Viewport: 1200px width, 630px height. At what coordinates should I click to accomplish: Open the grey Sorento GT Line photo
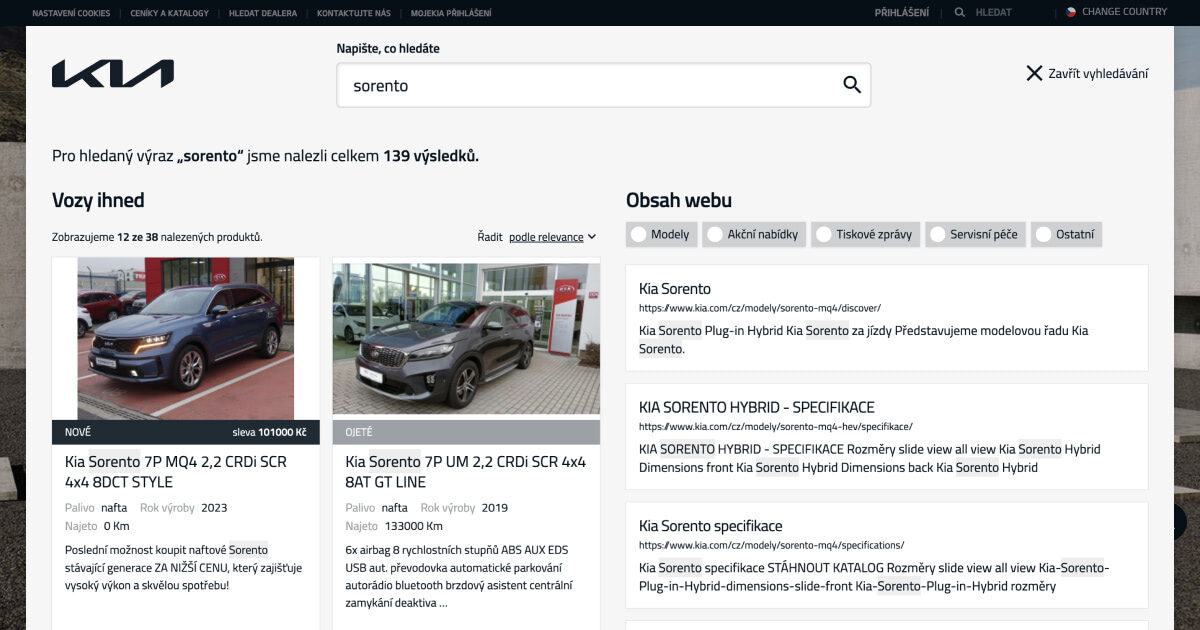466,338
